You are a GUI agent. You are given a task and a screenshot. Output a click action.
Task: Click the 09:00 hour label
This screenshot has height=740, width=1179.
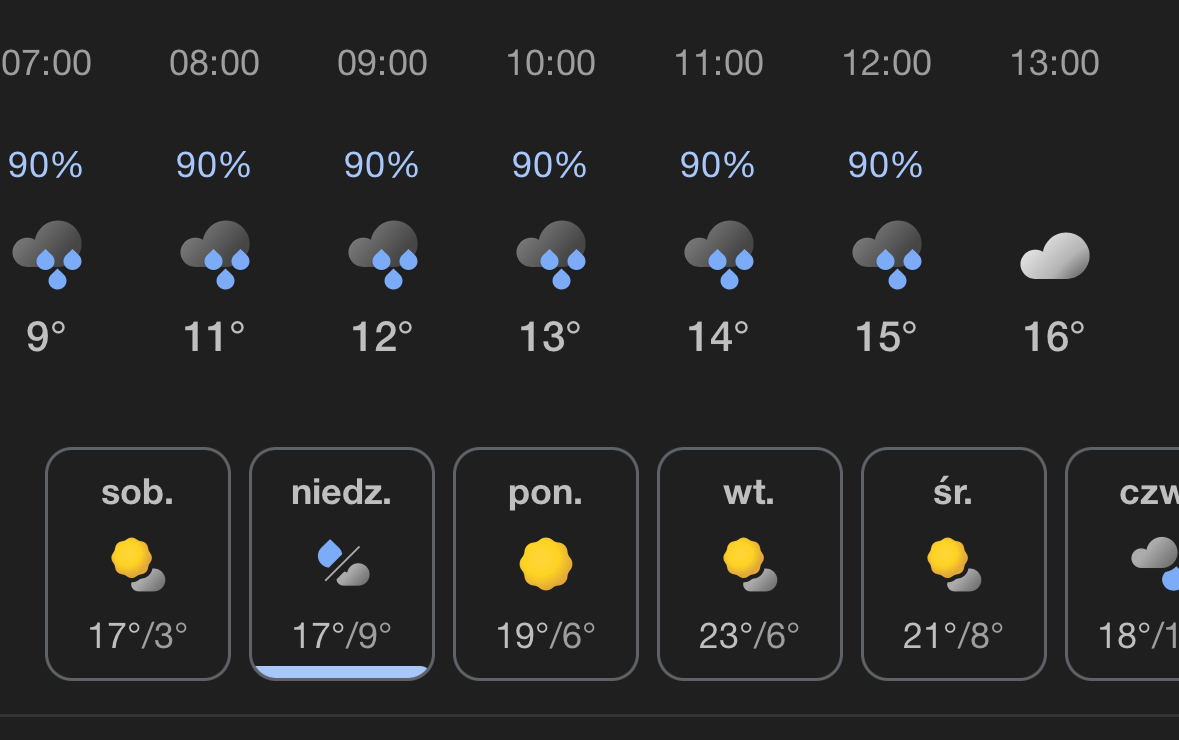click(382, 63)
